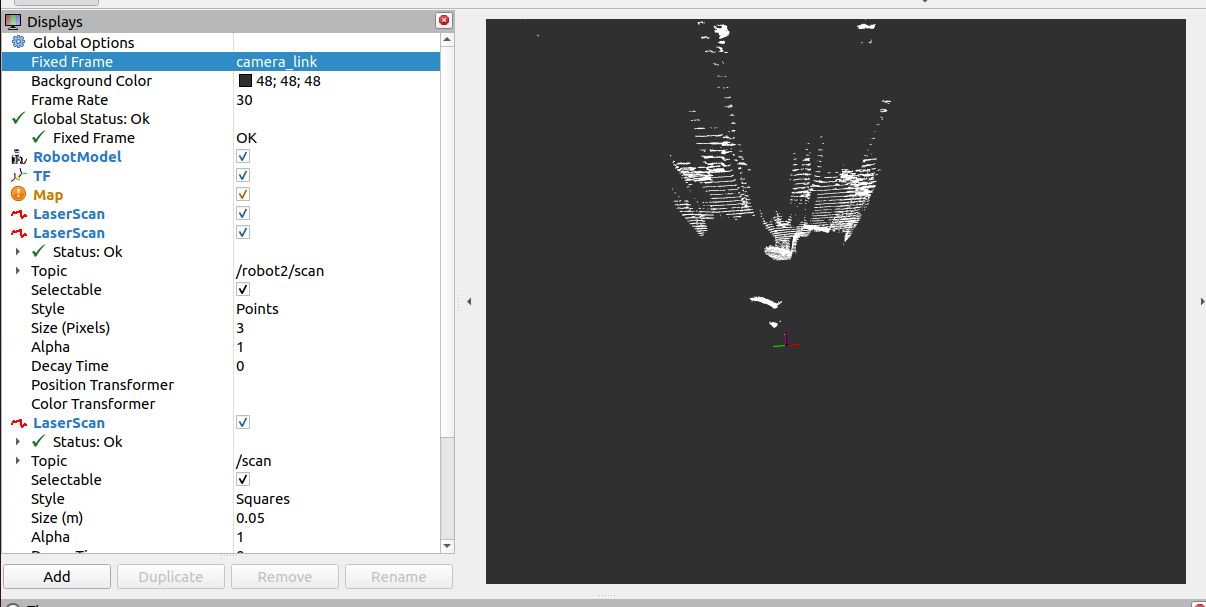The image size is (1206, 607).
Task: Click the Rename button
Action: [399, 577]
